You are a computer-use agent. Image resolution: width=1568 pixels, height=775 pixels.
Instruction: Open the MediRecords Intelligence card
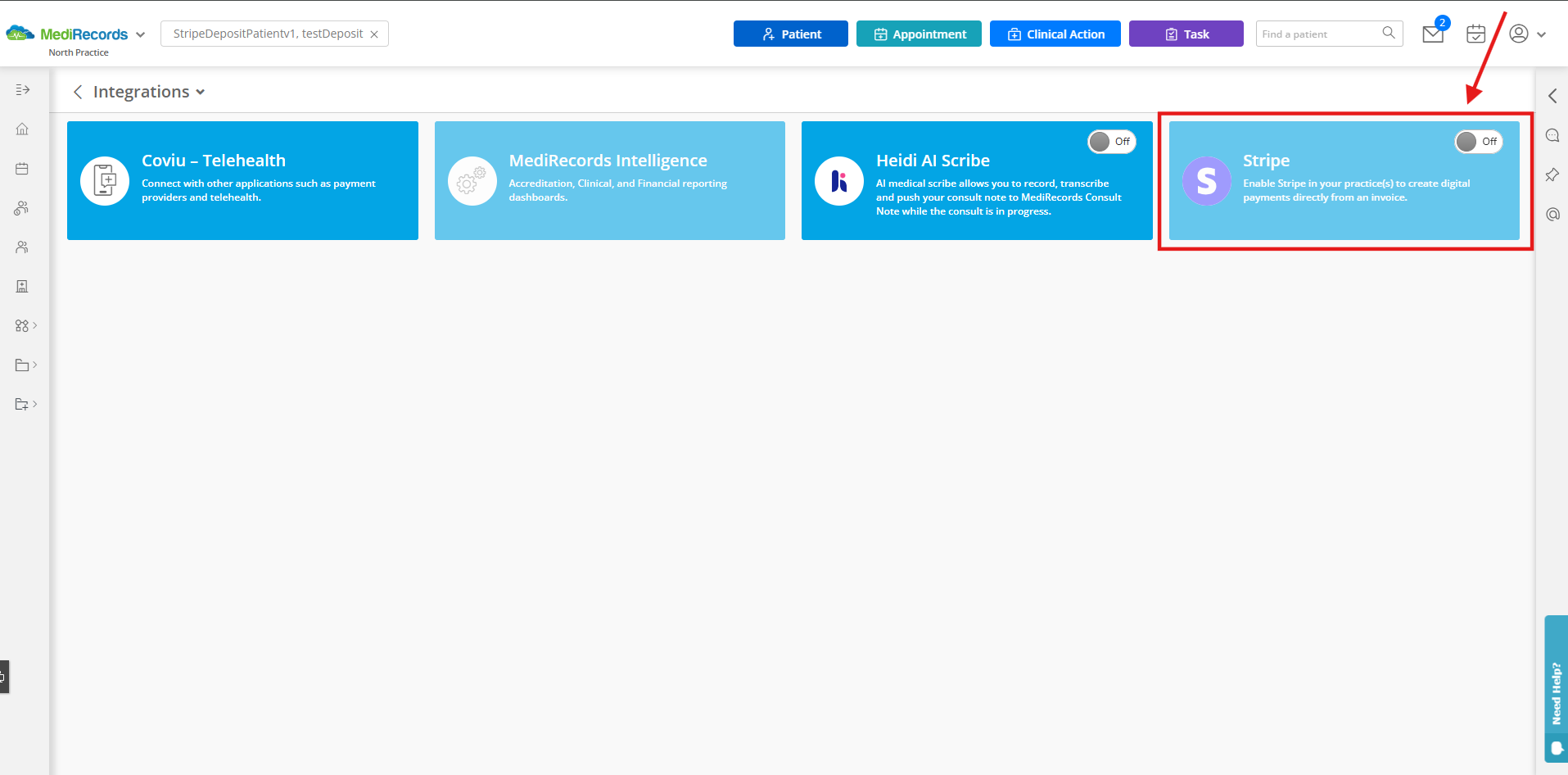pyautogui.click(x=610, y=180)
